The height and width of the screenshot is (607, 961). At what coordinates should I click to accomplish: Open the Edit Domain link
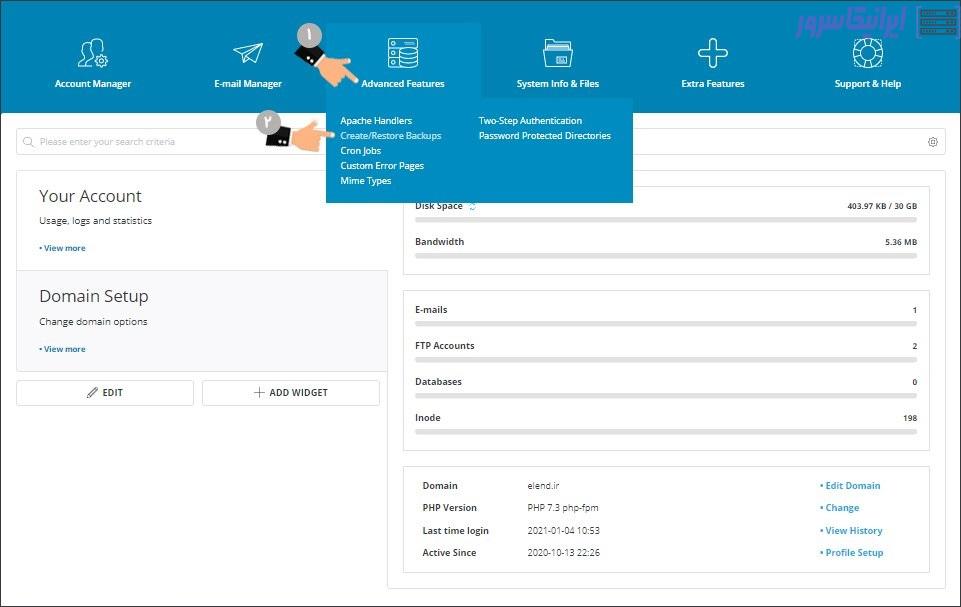[851, 486]
